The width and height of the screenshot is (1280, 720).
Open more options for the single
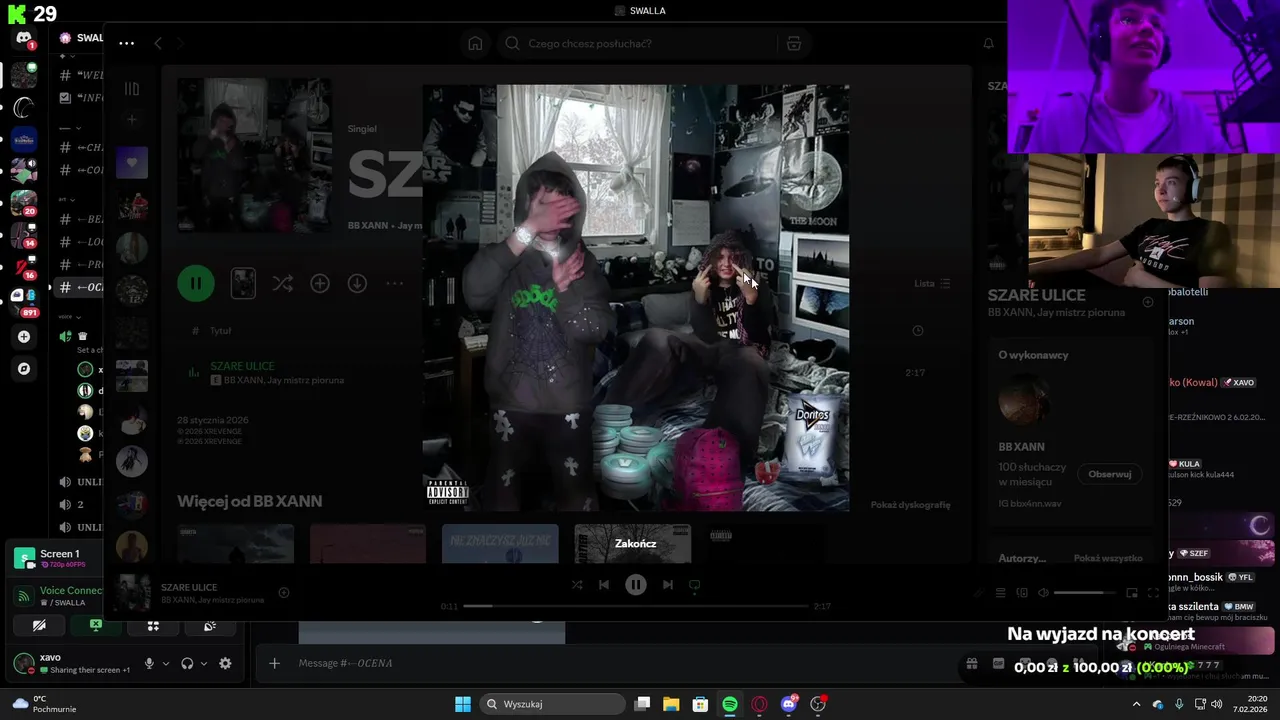click(x=395, y=284)
